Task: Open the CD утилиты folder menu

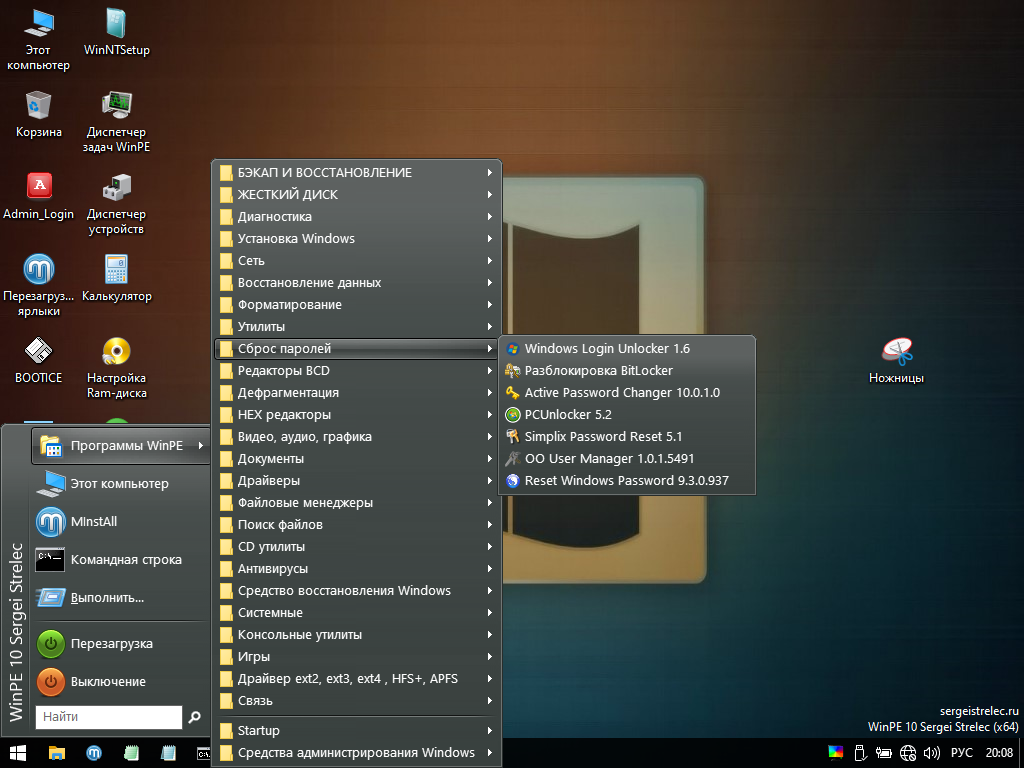Action: click(x=357, y=547)
